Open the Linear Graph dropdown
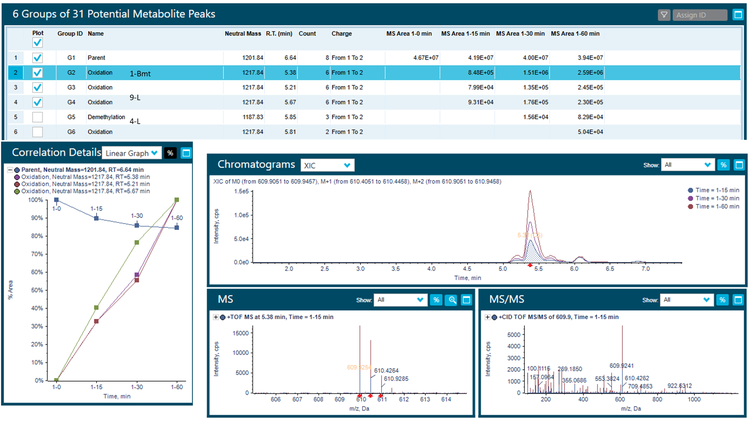The height and width of the screenshot is (422, 750). pos(131,153)
